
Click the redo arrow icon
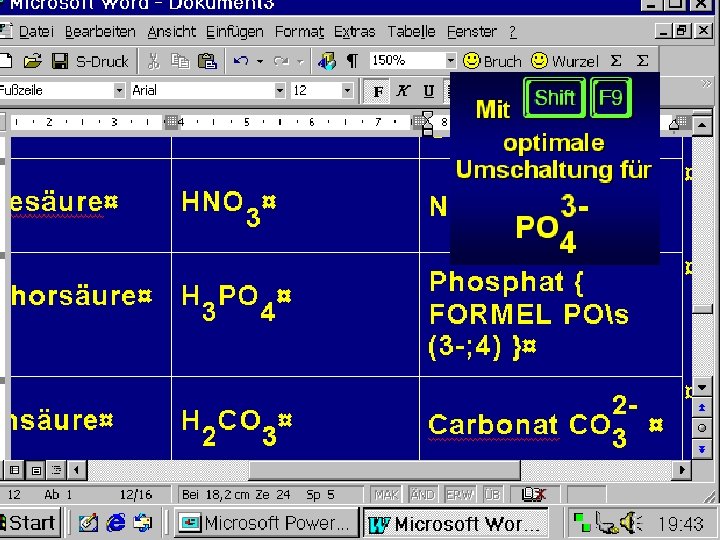point(281,61)
